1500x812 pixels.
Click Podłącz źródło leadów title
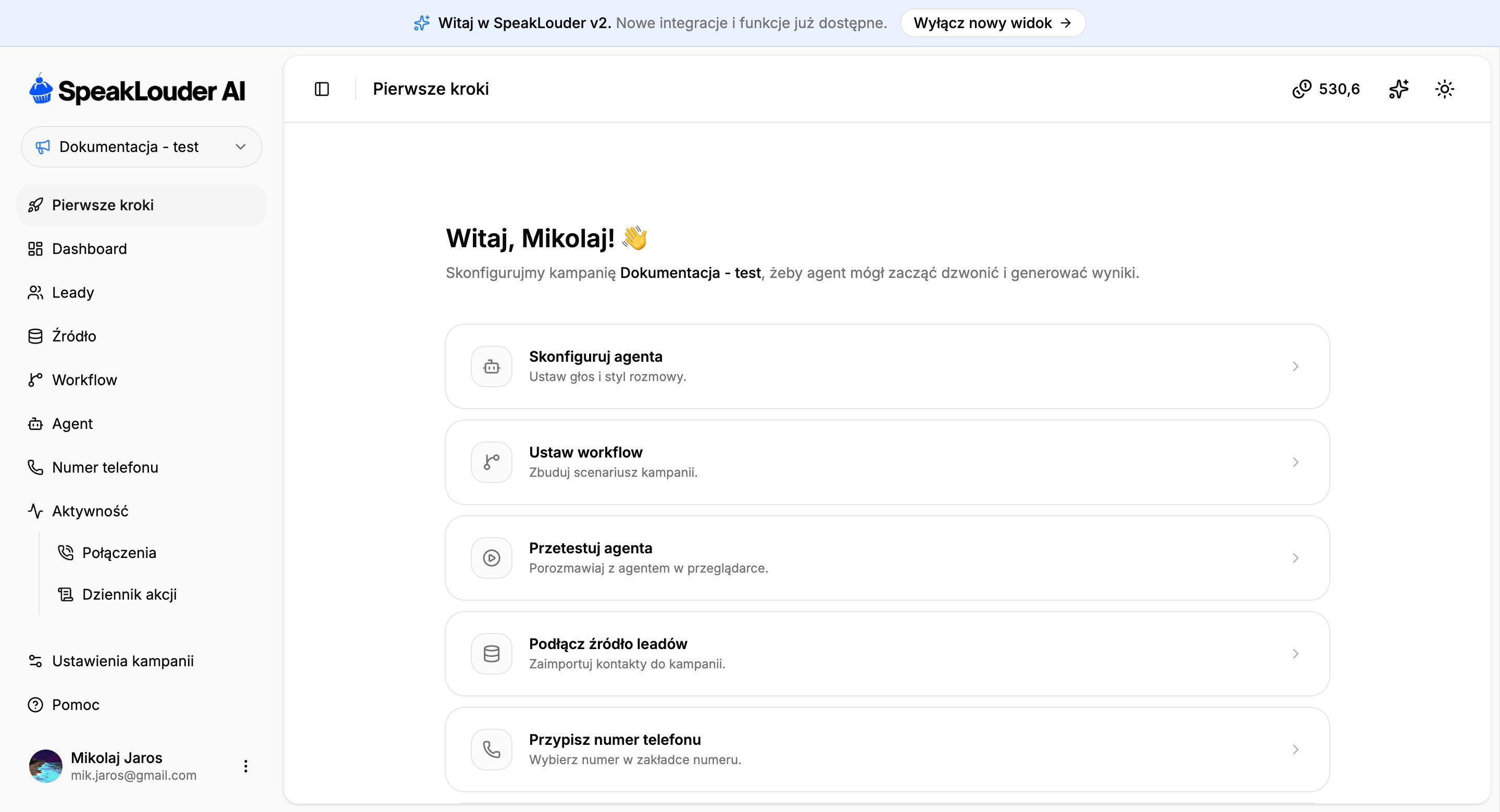pos(608,643)
